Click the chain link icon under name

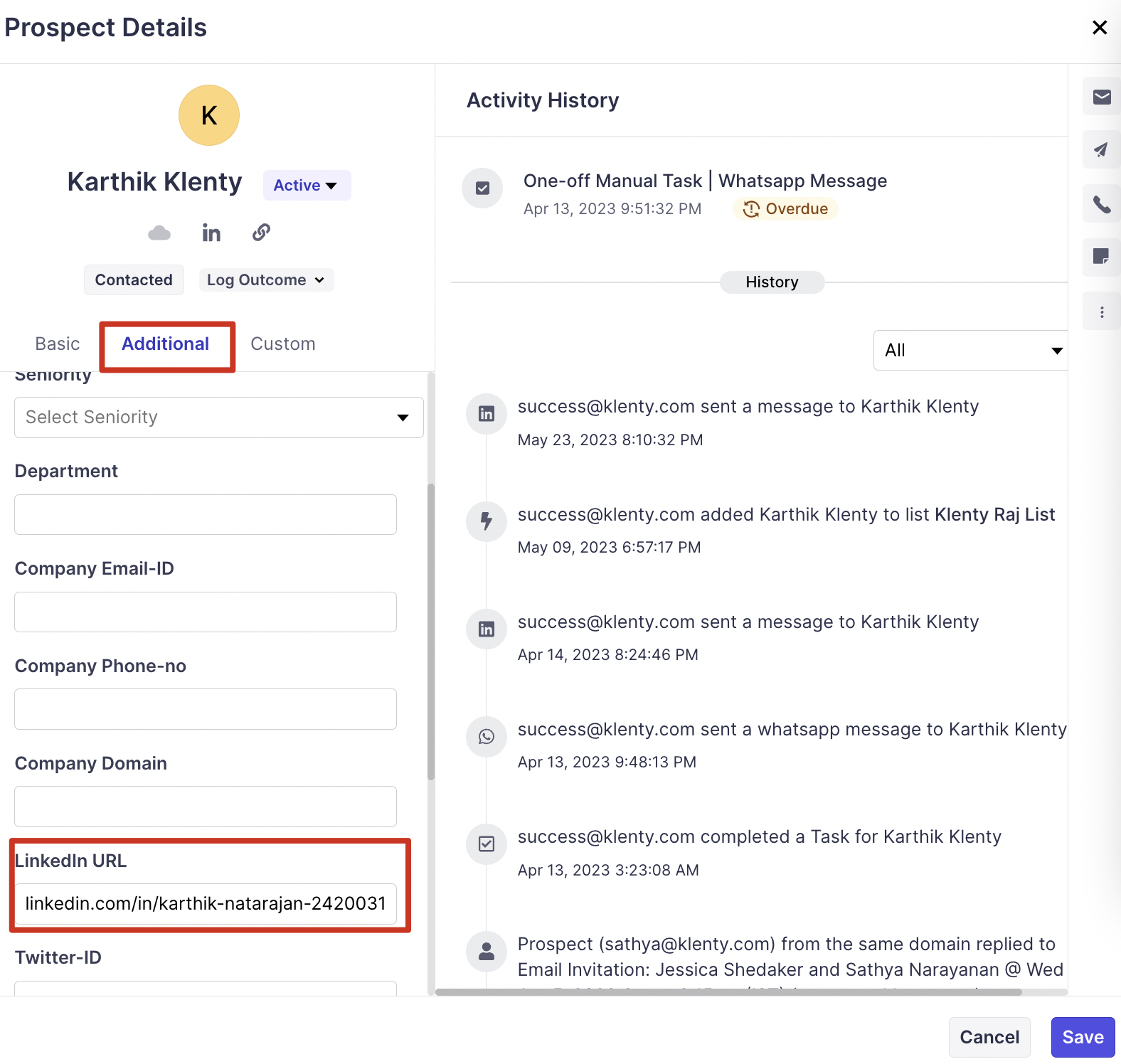point(261,233)
